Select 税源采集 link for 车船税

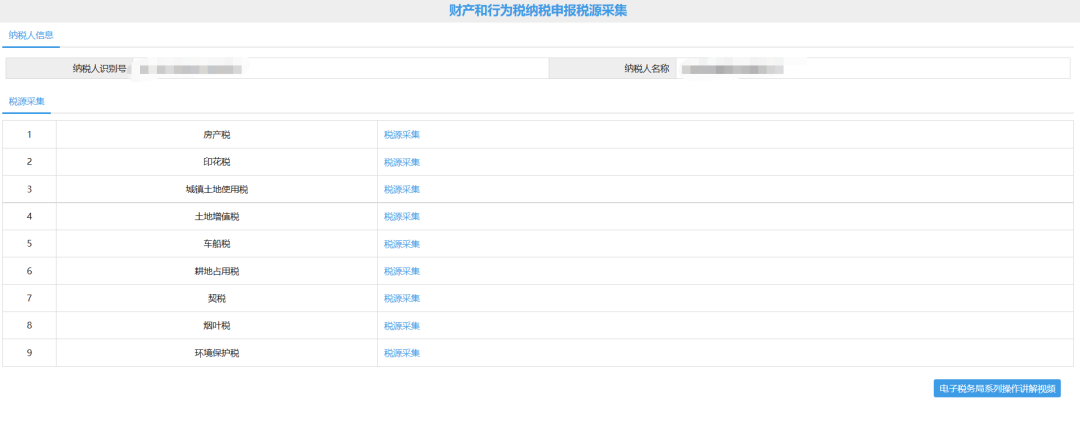pos(401,244)
